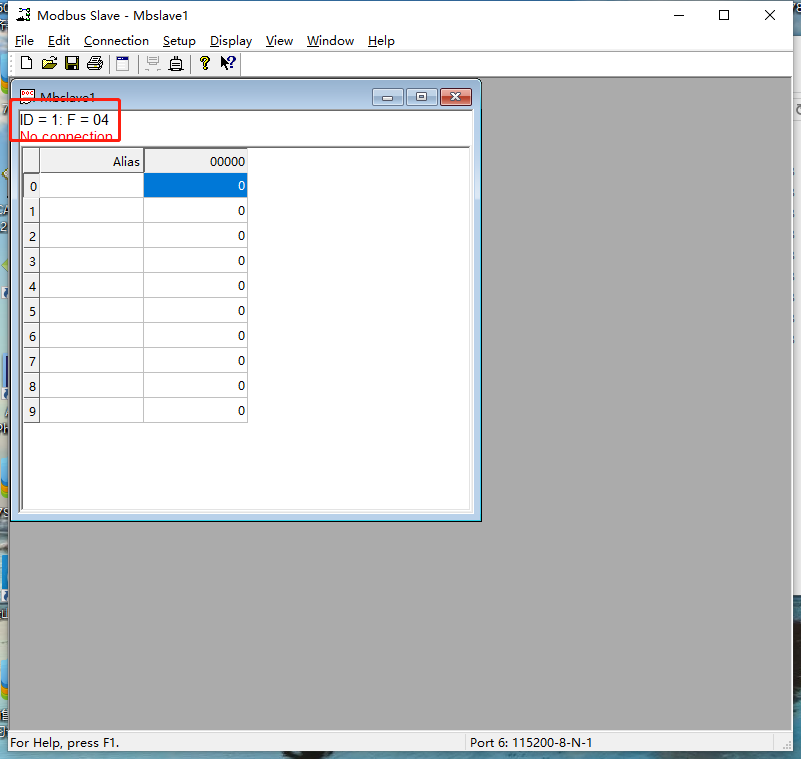The width and height of the screenshot is (801, 759).
Task: Open a file using the folder icon
Action: (x=49, y=64)
